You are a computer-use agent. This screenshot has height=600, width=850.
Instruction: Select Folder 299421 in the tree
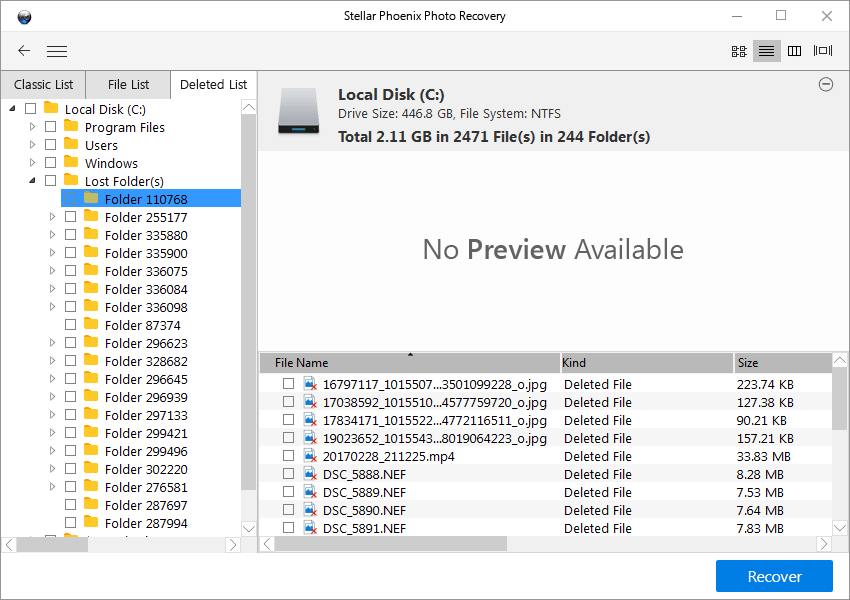(x=146, y=433)
